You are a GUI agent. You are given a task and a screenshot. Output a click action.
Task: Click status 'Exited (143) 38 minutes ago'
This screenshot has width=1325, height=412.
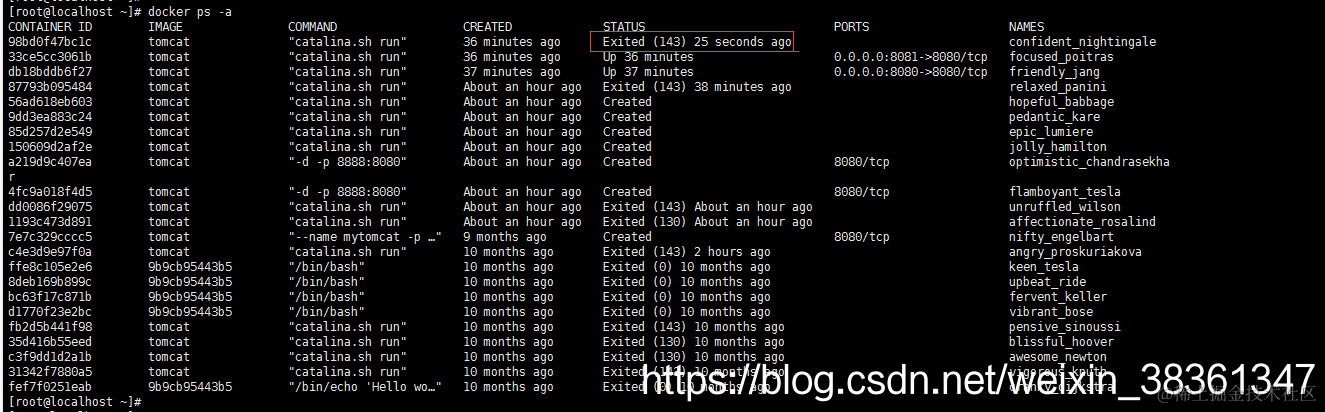tap(697, 87)
